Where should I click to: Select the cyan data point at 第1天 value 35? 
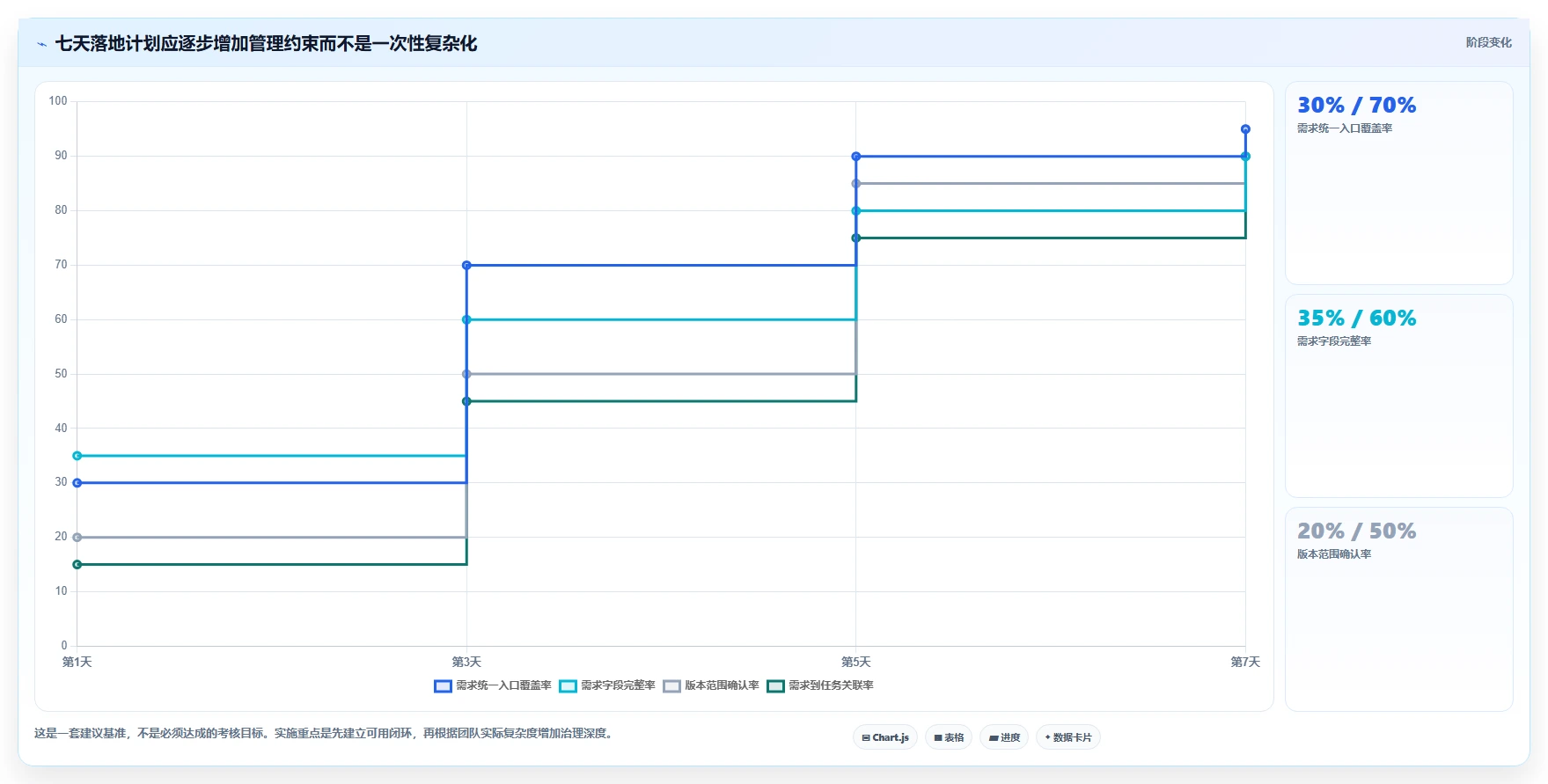click(x=77, y=456)
